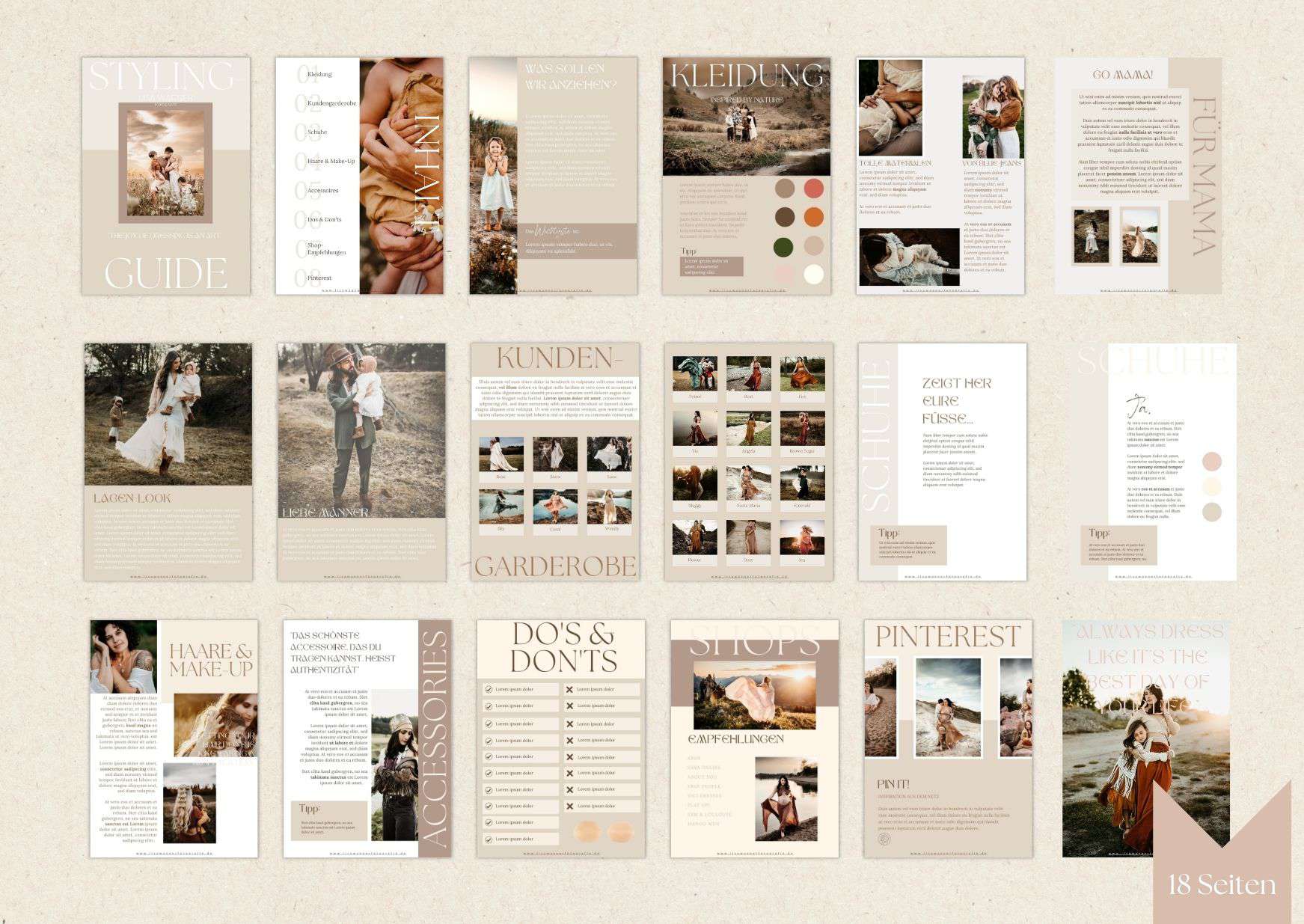Viewport: 1304px width, 924px height.
Task: Open the Styling Guide cover page thumbnail
Action: (x=166, y=177)
